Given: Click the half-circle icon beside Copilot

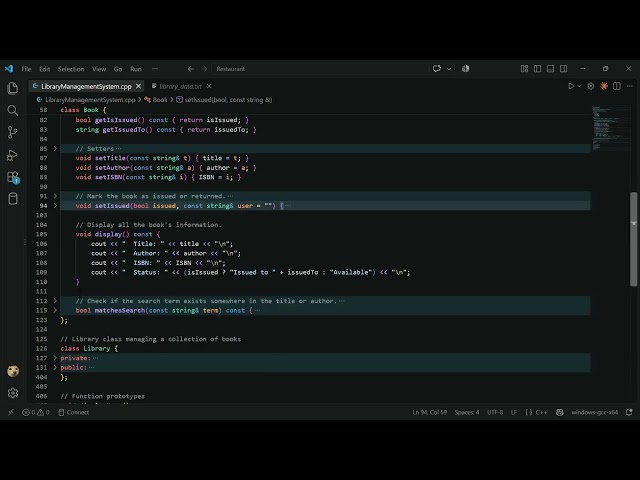Looking at the screenshot, I should pyautogui.click(x=466, y=69).
